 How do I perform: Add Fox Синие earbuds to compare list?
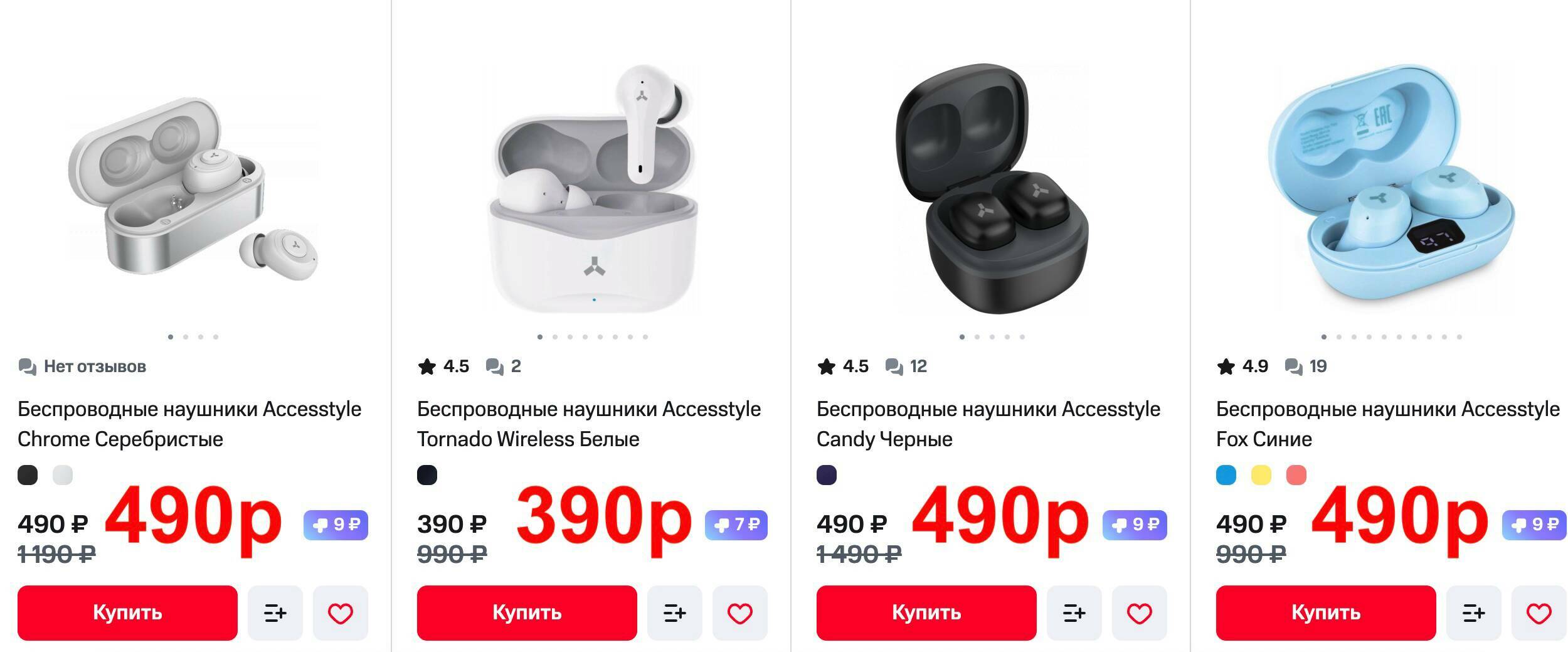1473,612
